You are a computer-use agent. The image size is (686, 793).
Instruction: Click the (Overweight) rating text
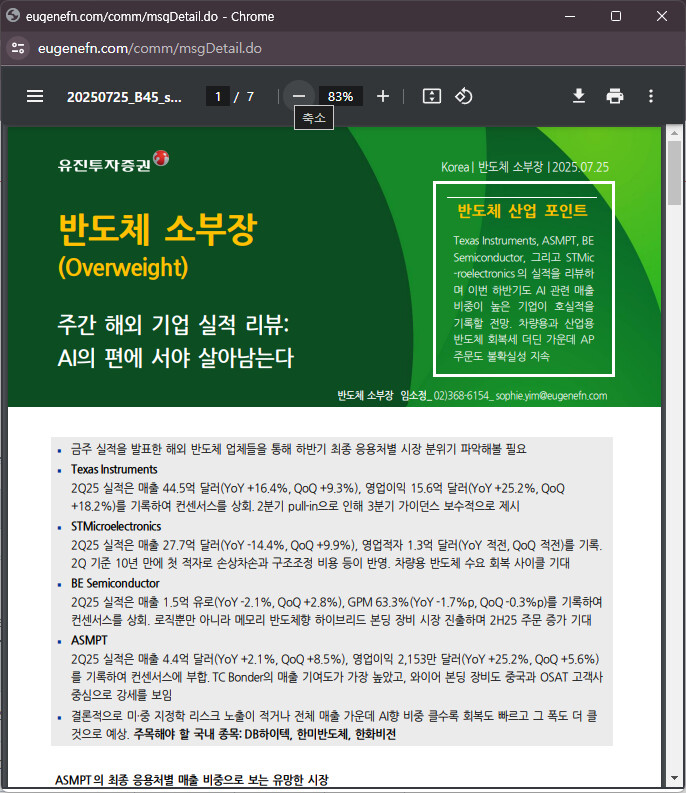pyautogui.click(x=123, y=267)
